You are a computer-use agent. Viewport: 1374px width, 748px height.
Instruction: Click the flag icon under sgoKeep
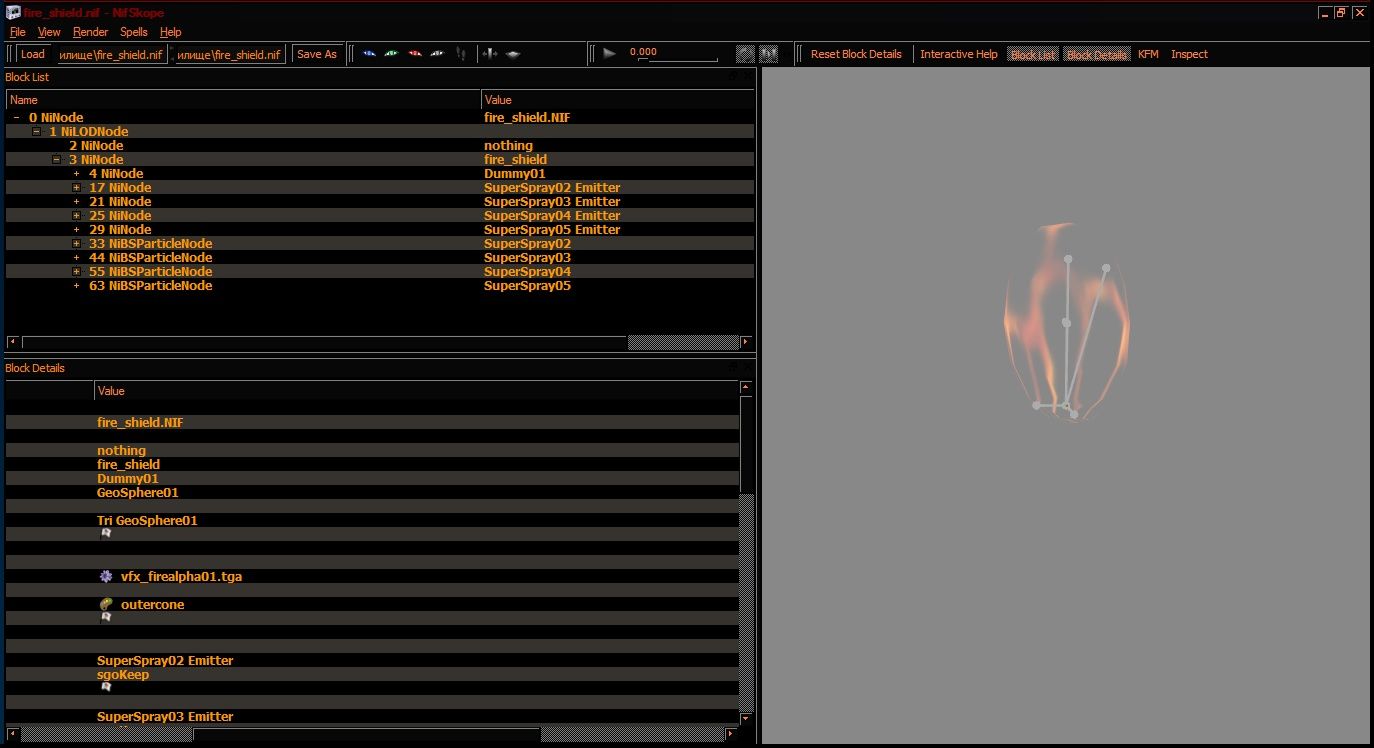[106, 687]
